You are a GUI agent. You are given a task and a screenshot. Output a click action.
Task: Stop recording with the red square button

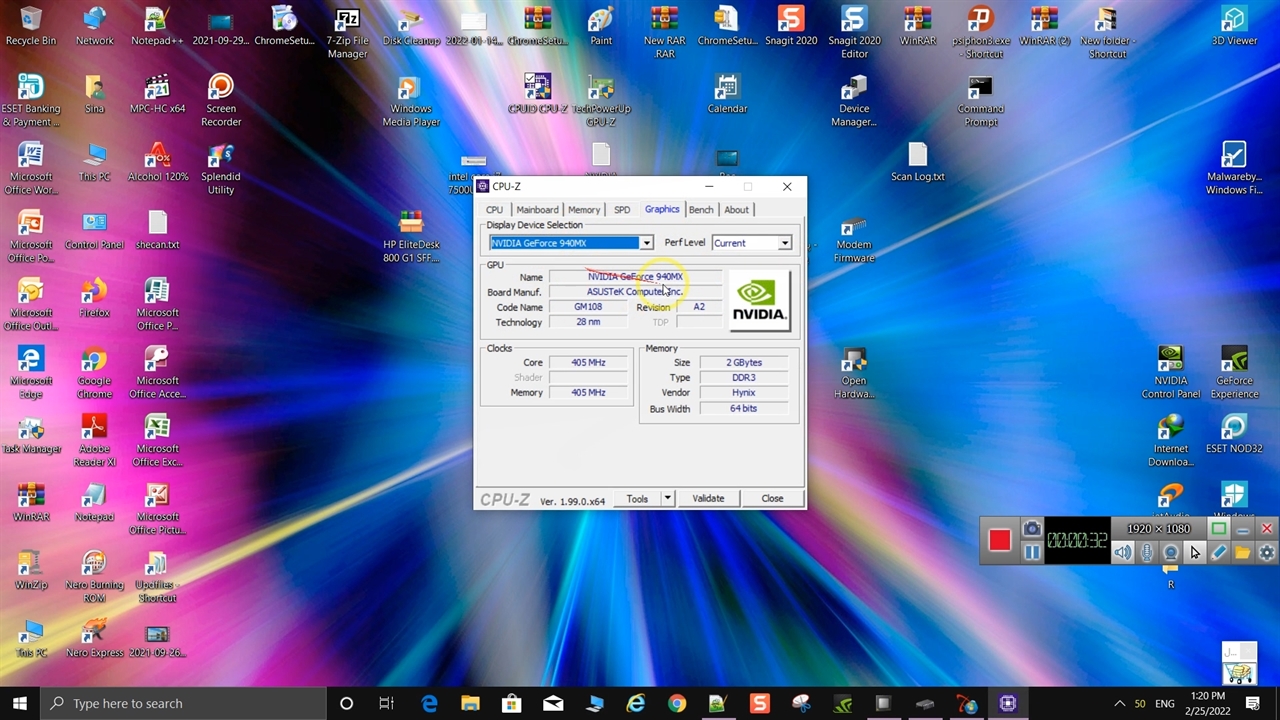(999, 540)
